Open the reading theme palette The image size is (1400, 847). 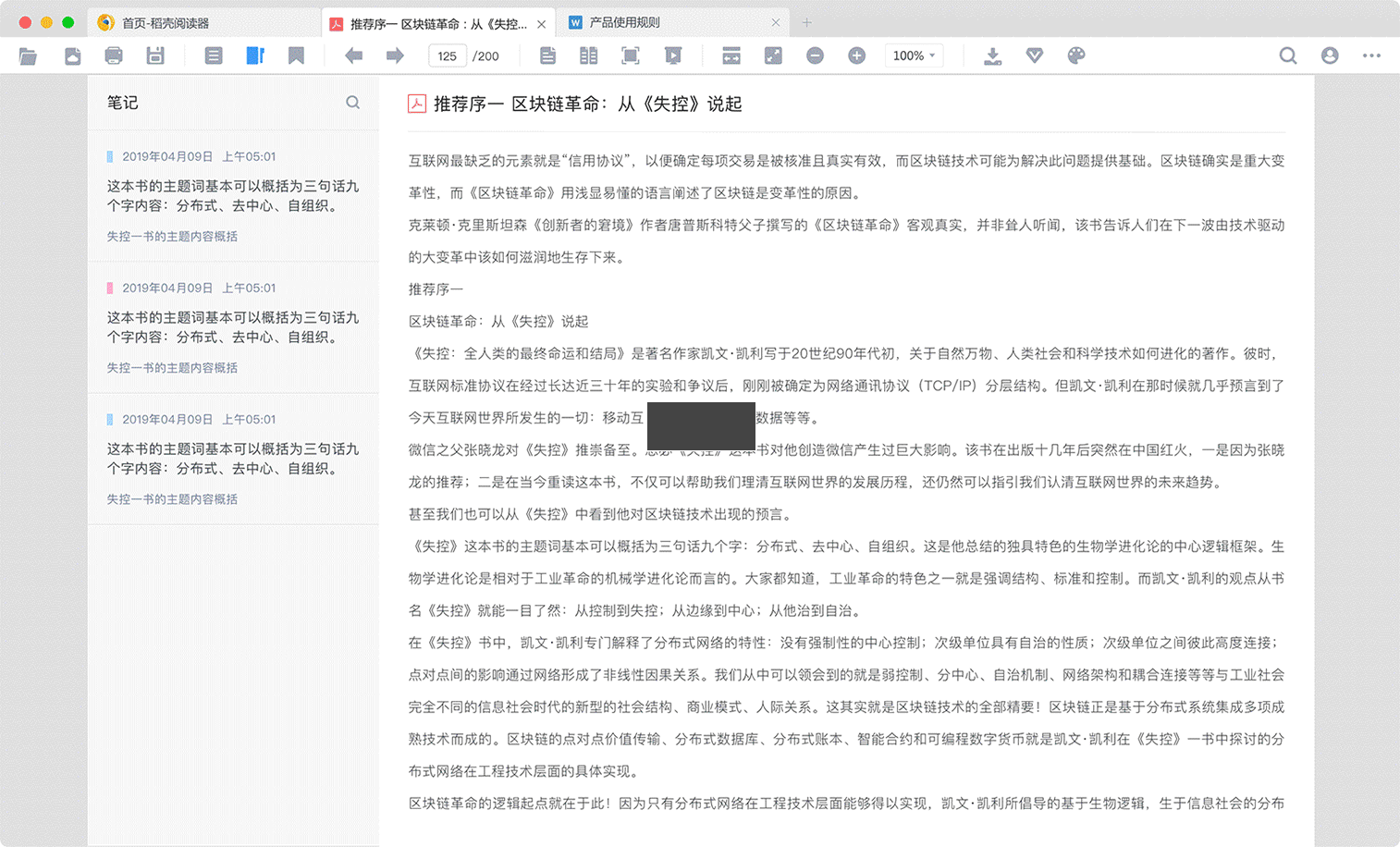1076,55
